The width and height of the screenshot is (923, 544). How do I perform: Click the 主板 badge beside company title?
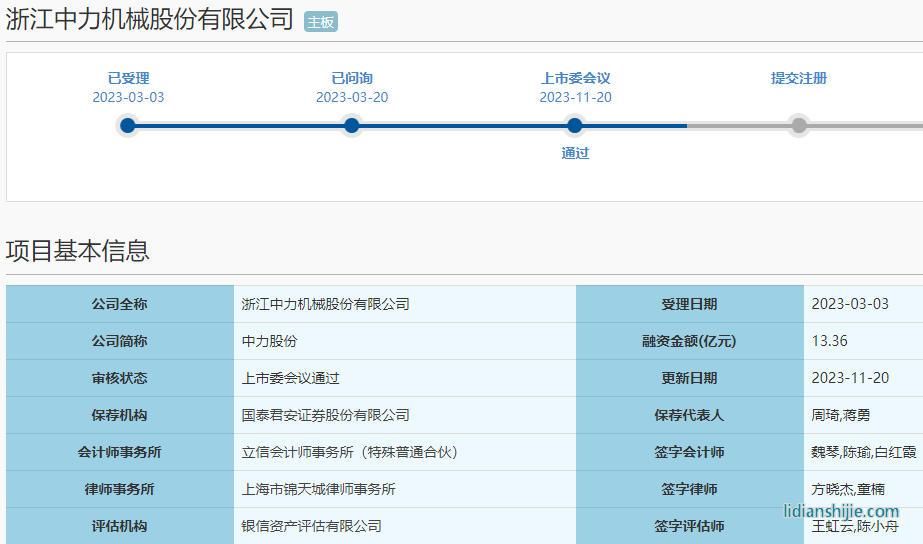click(320, 22)
